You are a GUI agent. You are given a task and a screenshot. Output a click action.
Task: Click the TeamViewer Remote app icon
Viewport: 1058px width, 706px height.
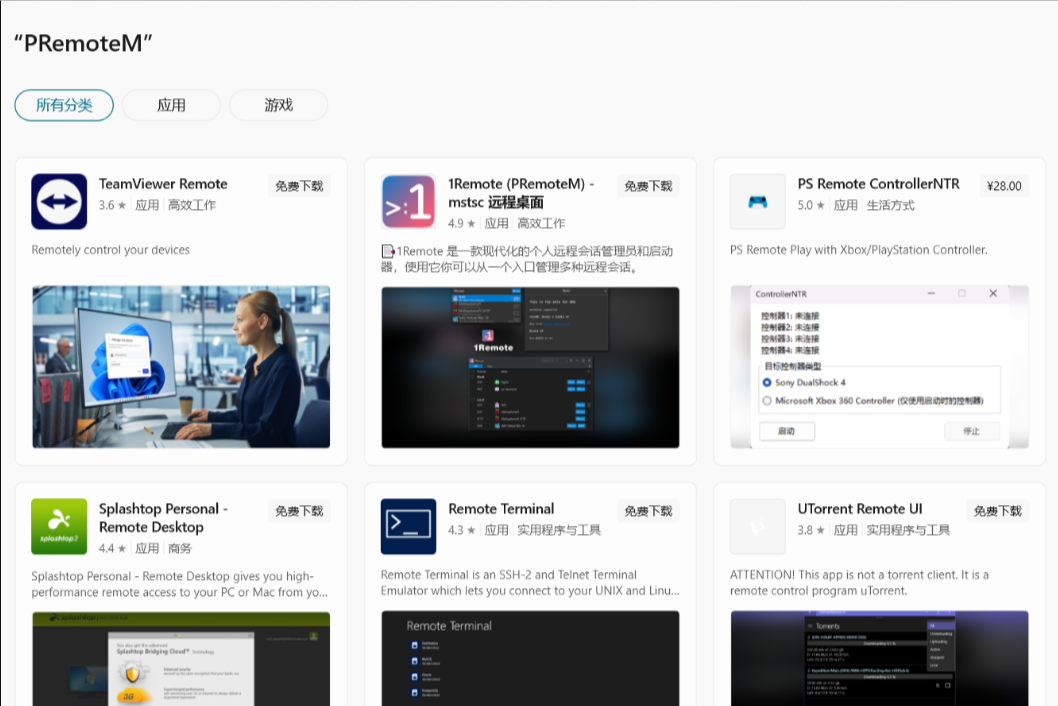point(59,202)
